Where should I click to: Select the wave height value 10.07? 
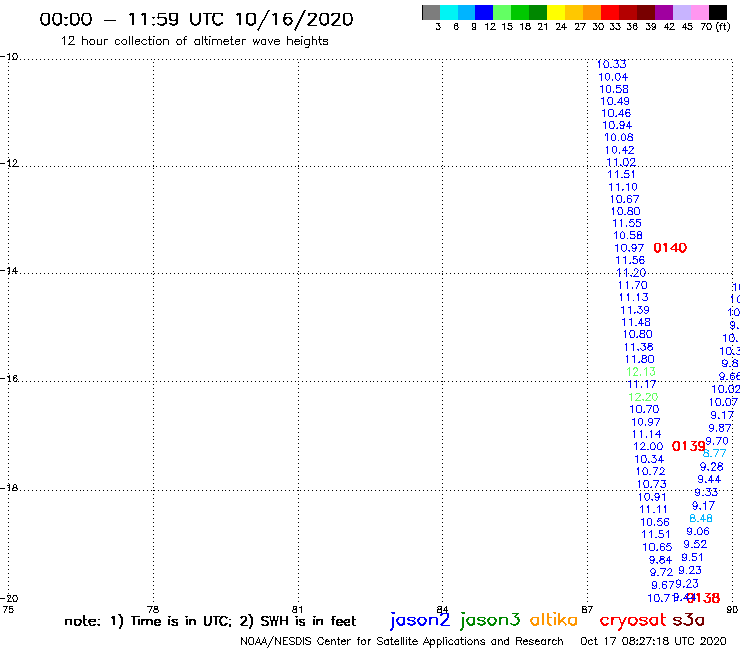tap(723, 402)
